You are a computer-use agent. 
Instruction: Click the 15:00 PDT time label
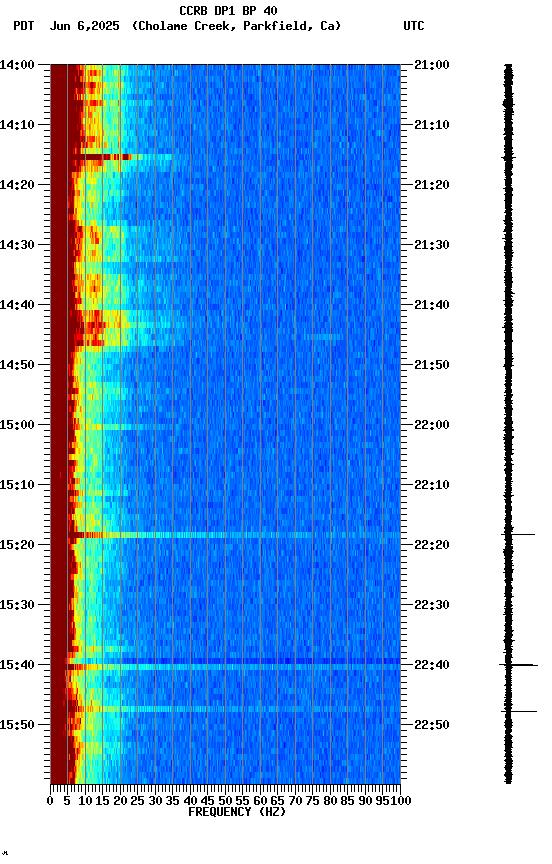click(17, 425)
